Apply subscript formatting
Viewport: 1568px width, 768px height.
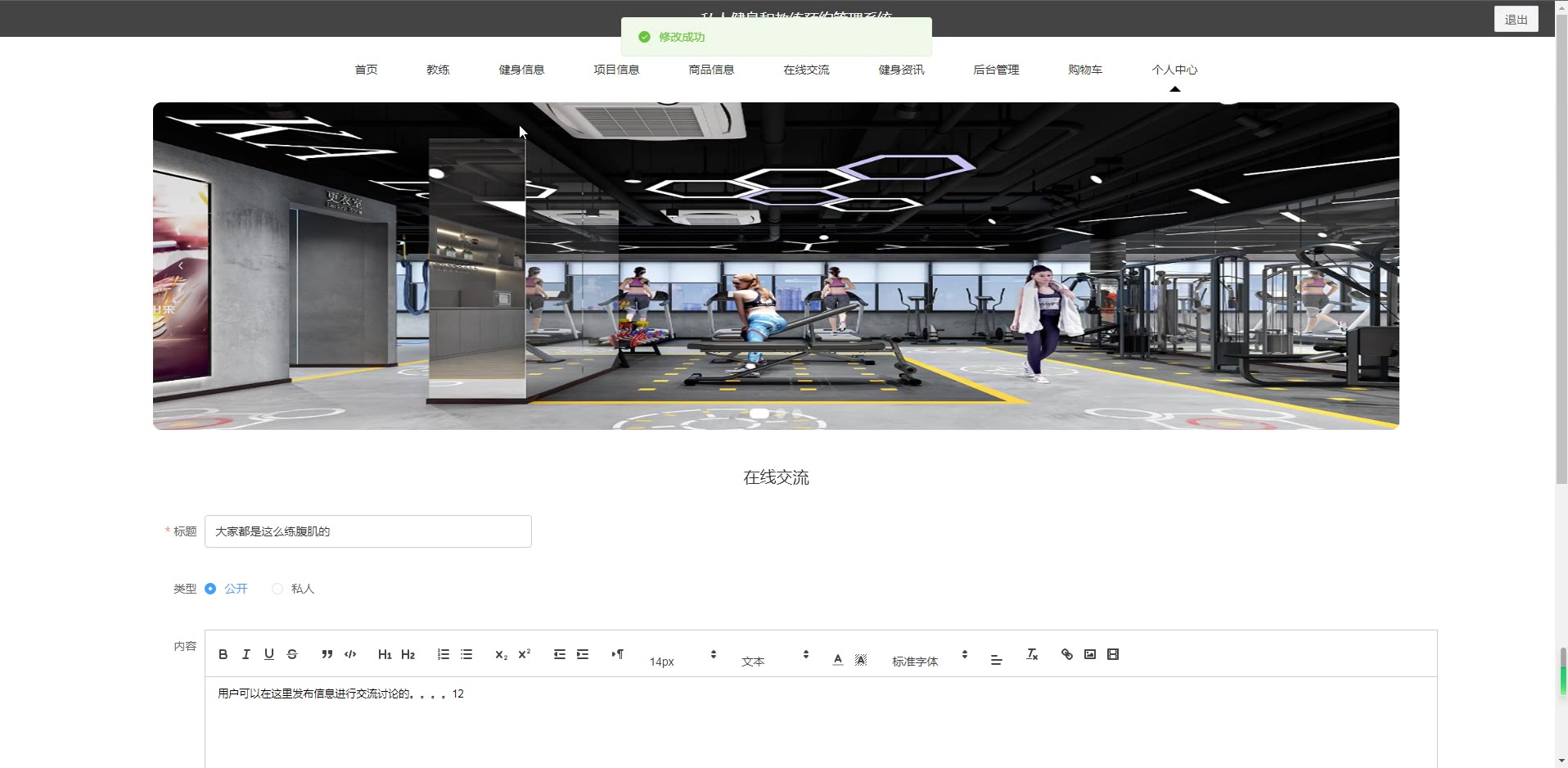pyautogui.click(x=501, y=654)
